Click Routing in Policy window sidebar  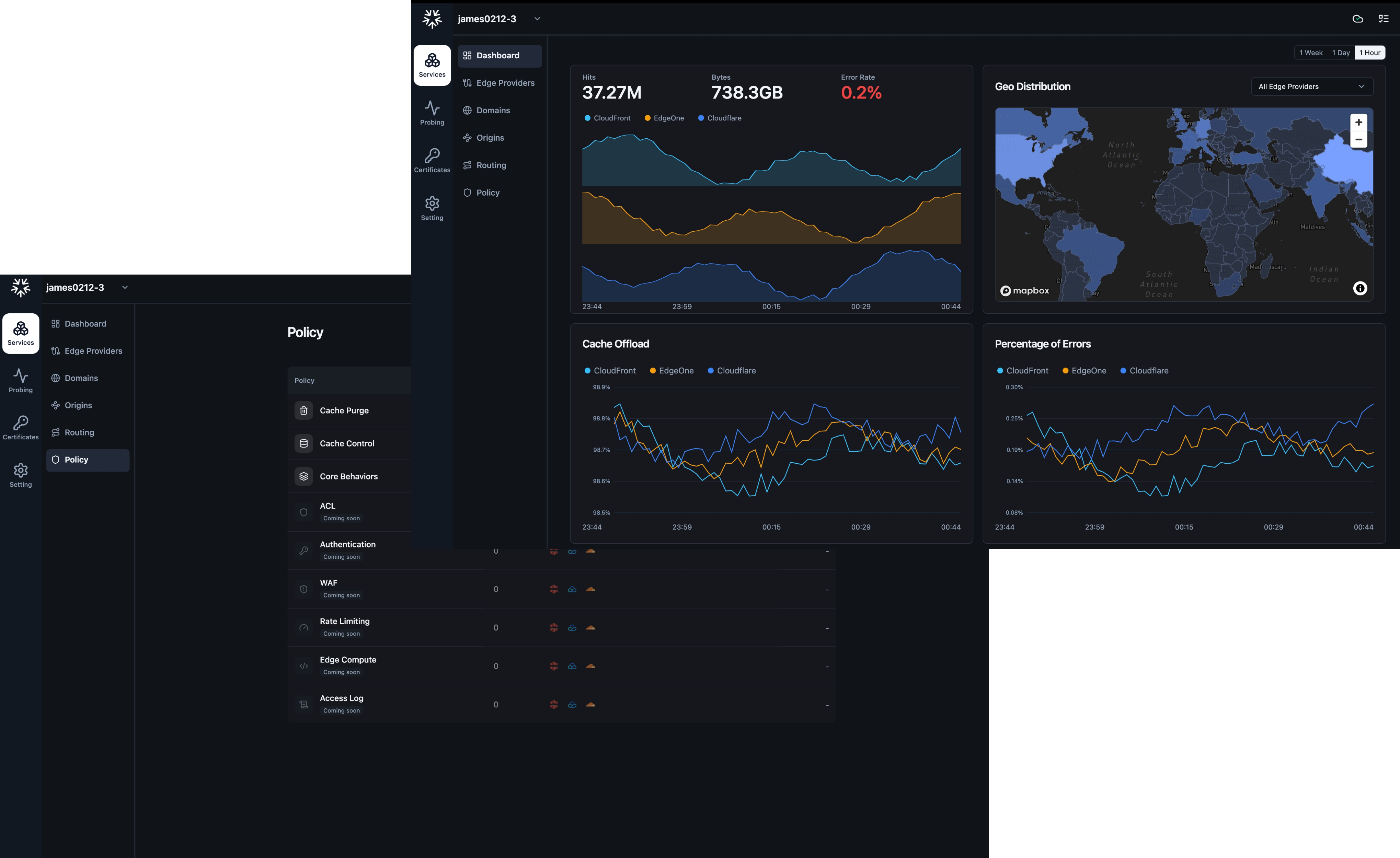click(x=79, y=433)
